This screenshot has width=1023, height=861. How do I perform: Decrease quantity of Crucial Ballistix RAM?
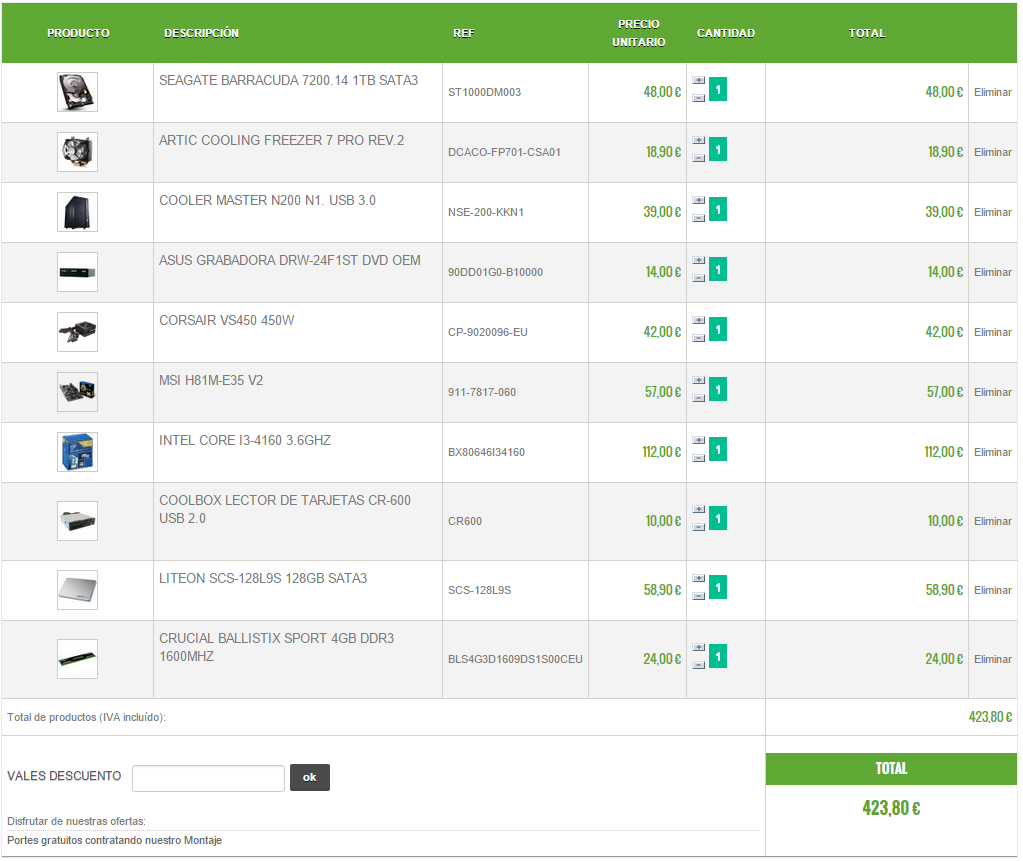(699, 665)
